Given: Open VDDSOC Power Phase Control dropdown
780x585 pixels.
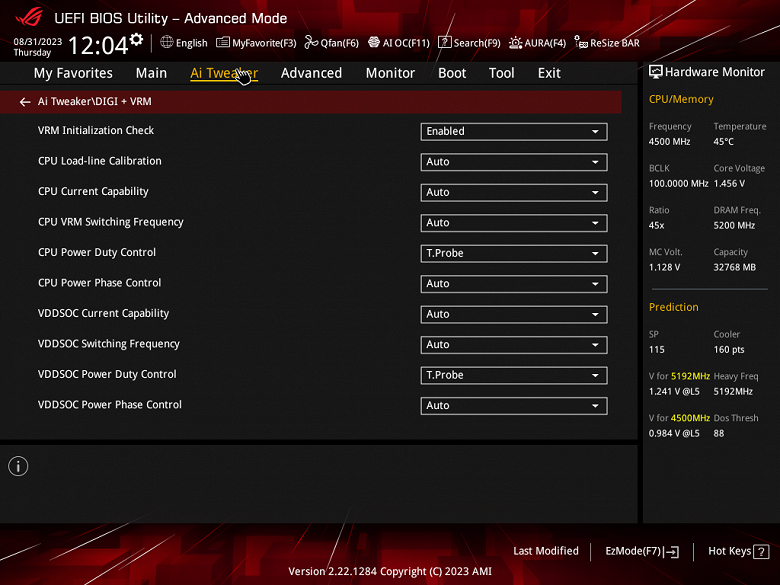Looking at the screenshot, I should (x=514, y=406).
